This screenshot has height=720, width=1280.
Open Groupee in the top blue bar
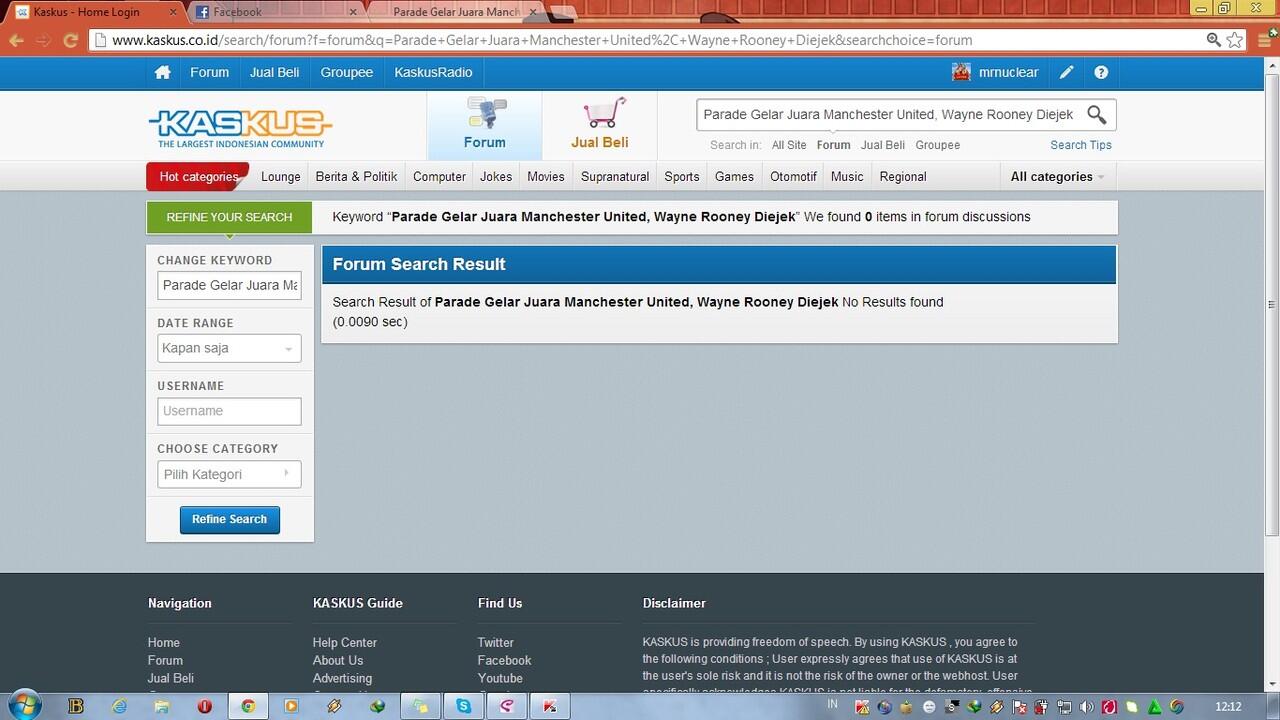click(x=347, y=72)
